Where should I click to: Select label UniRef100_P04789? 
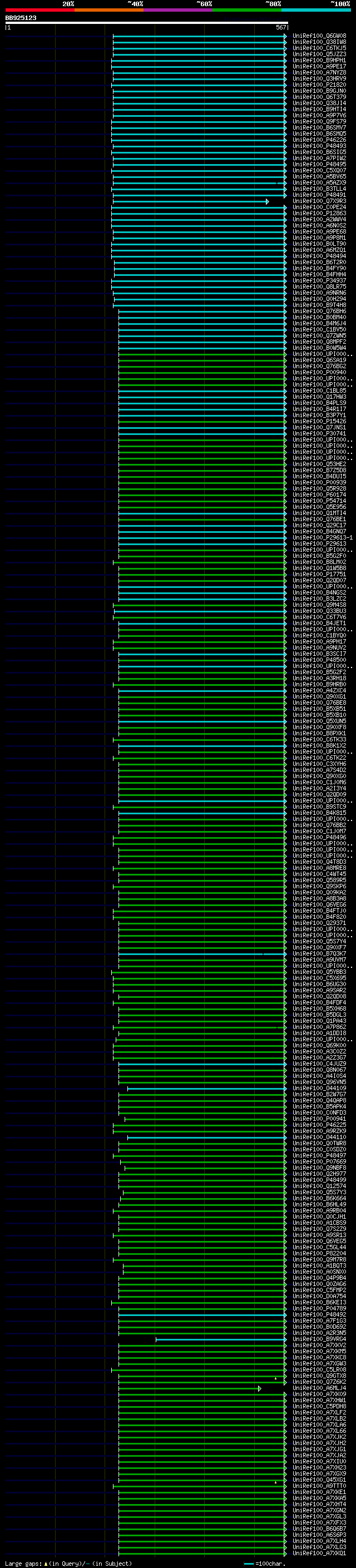click(319, 1309)
